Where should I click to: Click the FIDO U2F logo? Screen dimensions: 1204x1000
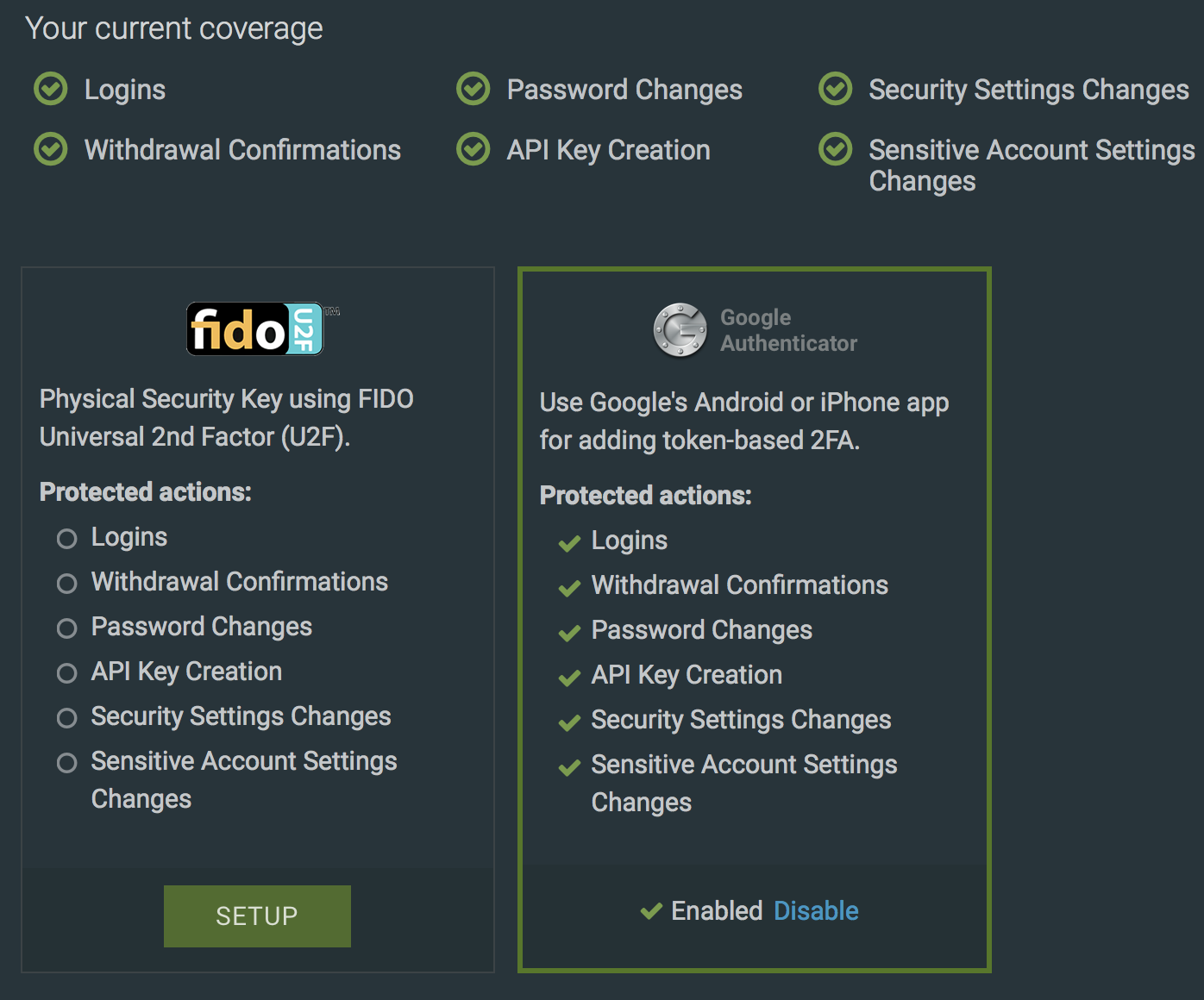(x=263, y=328)
